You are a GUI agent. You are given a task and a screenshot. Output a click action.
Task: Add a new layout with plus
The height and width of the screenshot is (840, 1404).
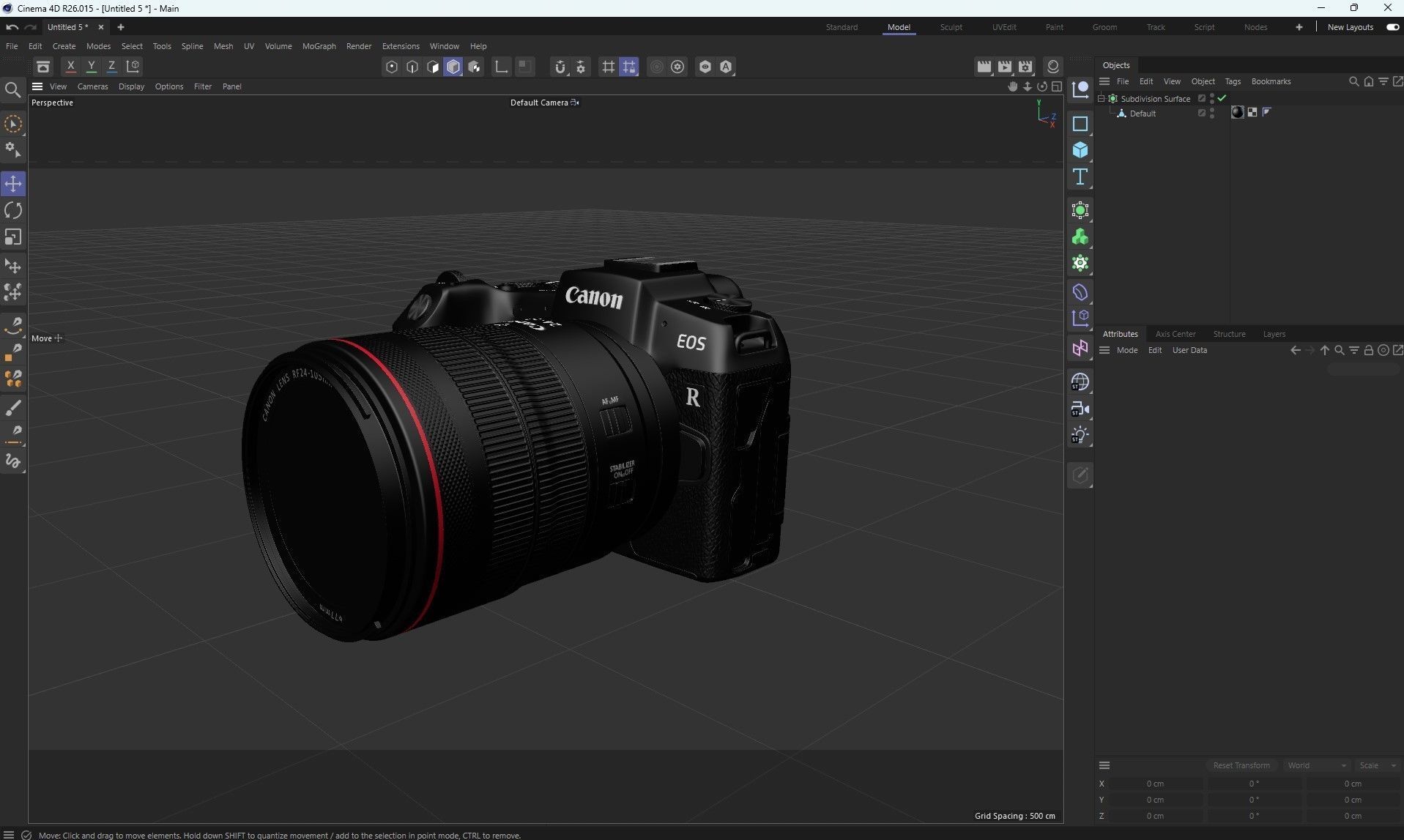[x=1299, y=27]
